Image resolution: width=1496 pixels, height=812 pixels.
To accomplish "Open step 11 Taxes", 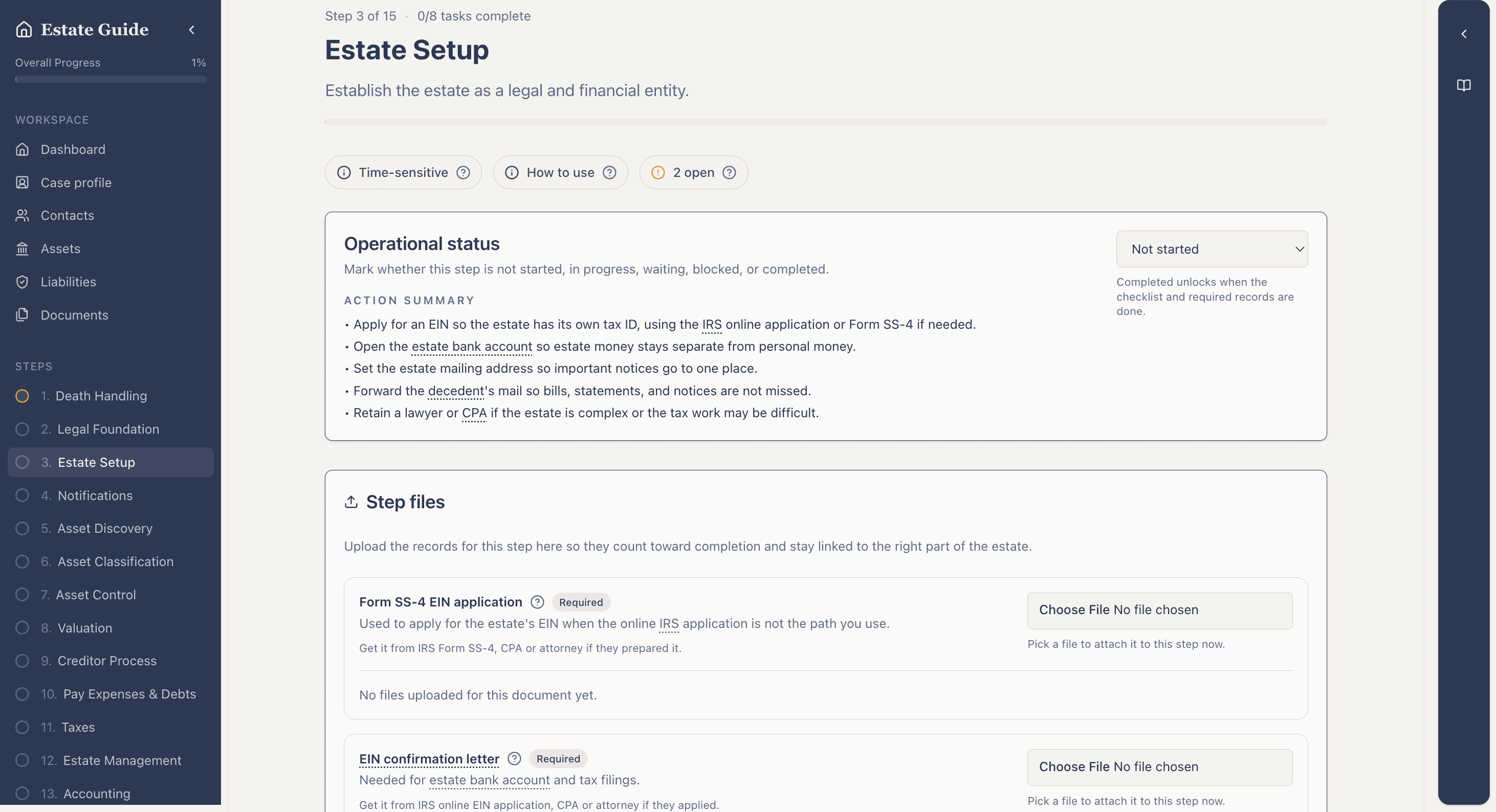I will (111, 727).
